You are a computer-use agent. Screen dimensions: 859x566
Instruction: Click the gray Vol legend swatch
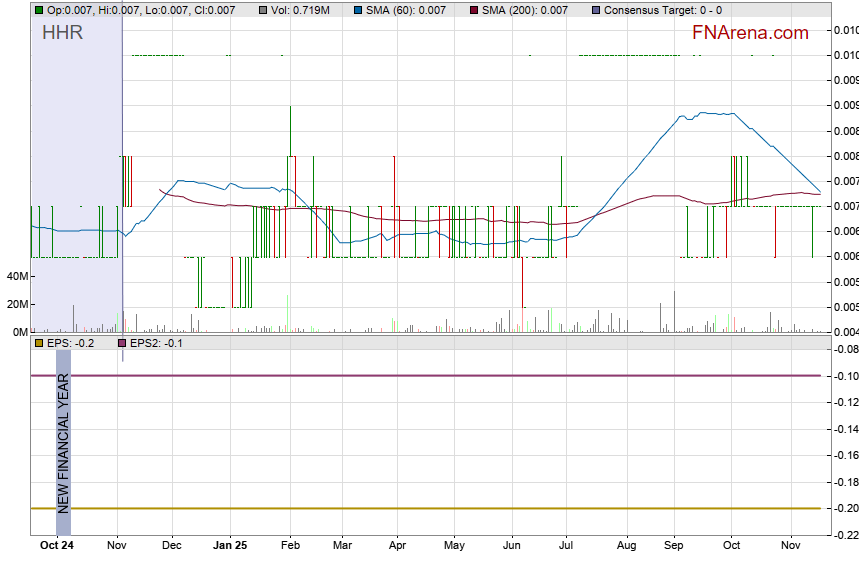pos(263,10)
